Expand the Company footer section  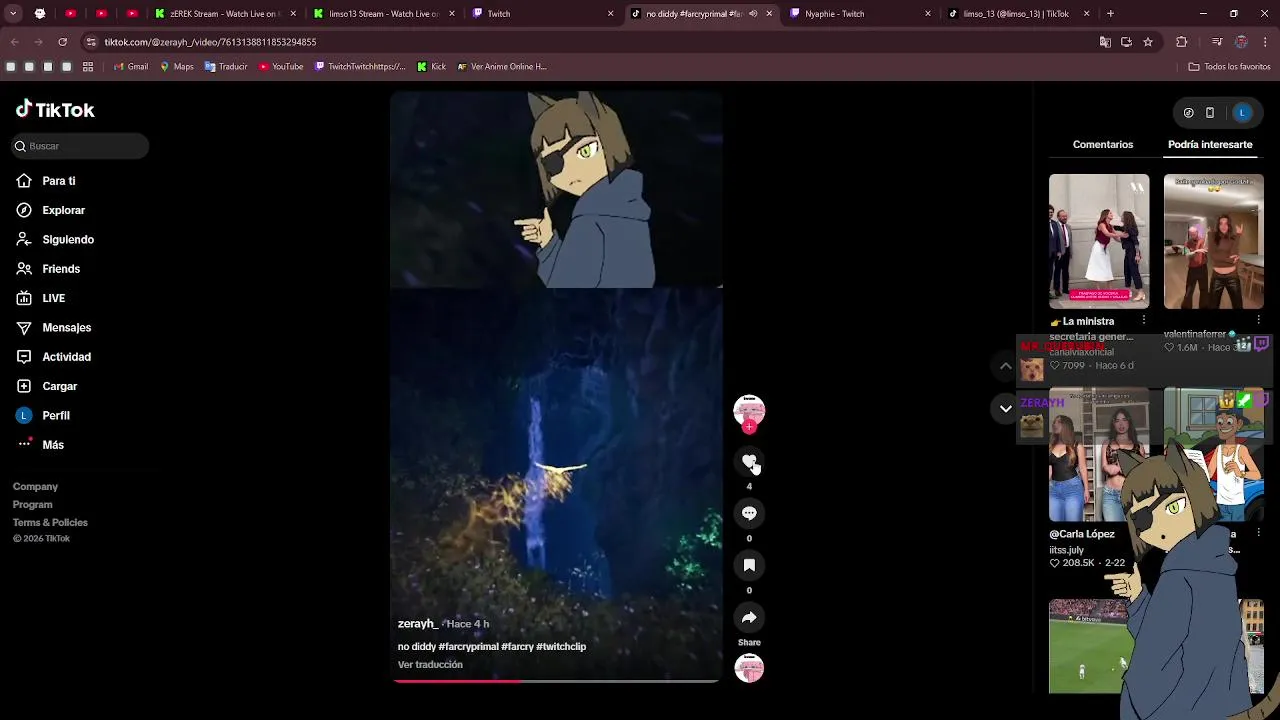[35, 487]
